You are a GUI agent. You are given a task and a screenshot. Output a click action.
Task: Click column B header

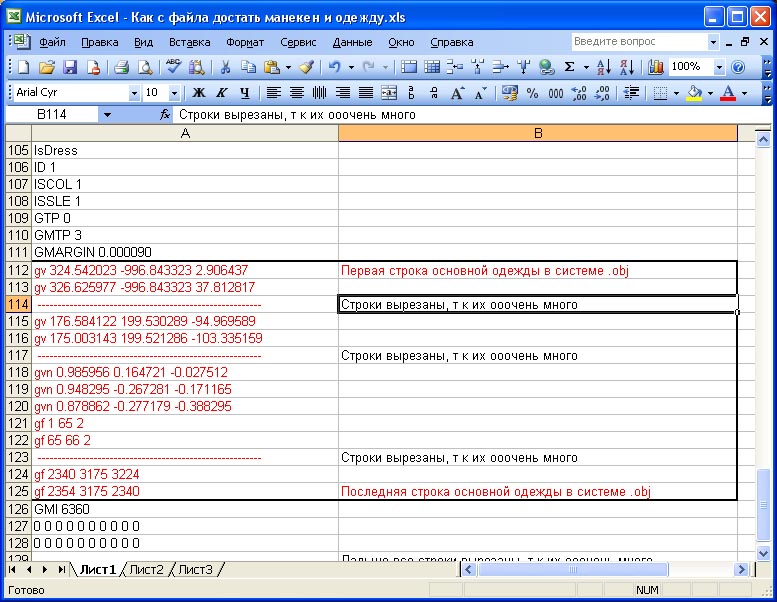pos(537,133)
